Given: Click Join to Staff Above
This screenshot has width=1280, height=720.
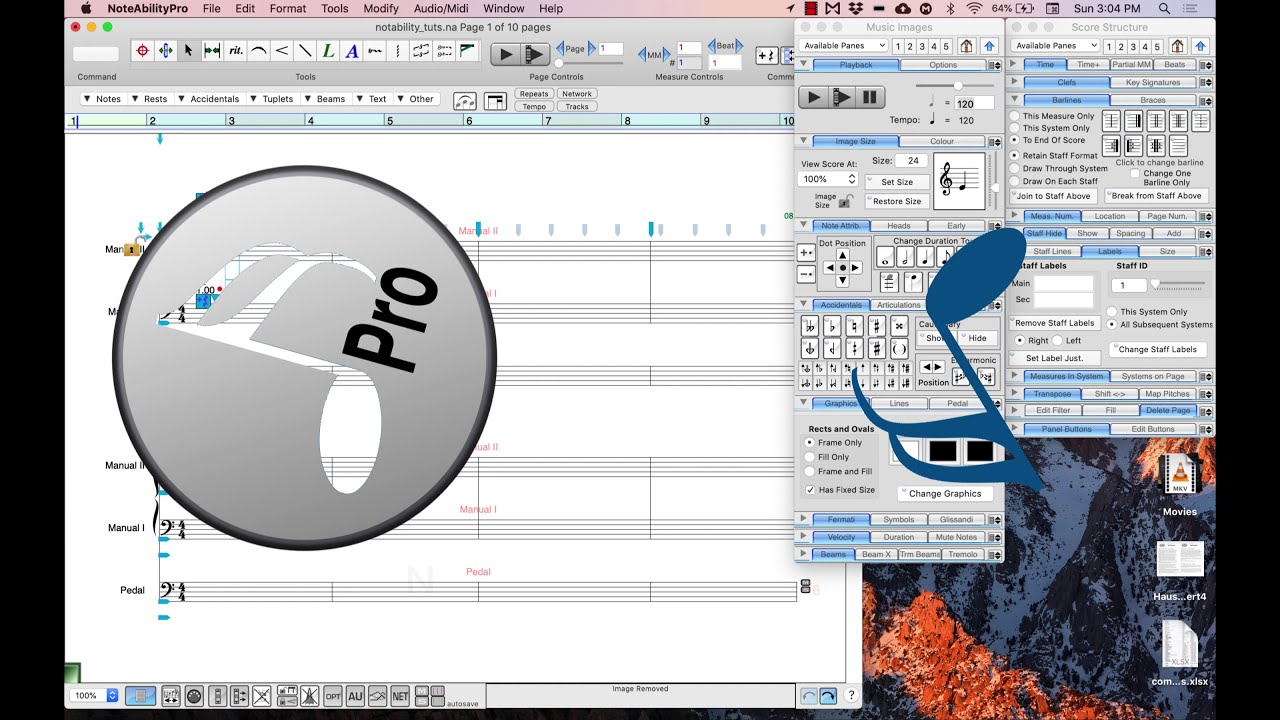Looking at the screenshot, I should click(1053, 196).
